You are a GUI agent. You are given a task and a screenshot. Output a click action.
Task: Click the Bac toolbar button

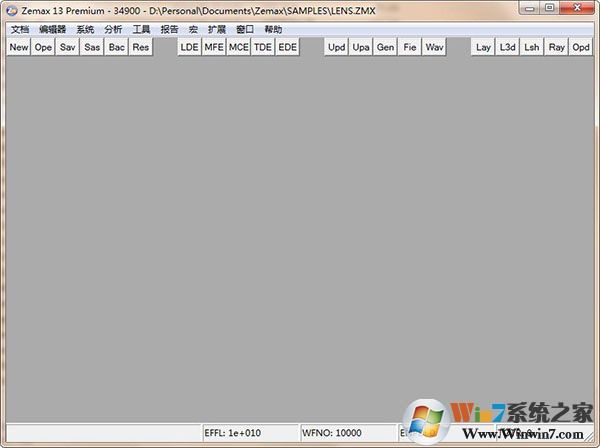point(117,47)
